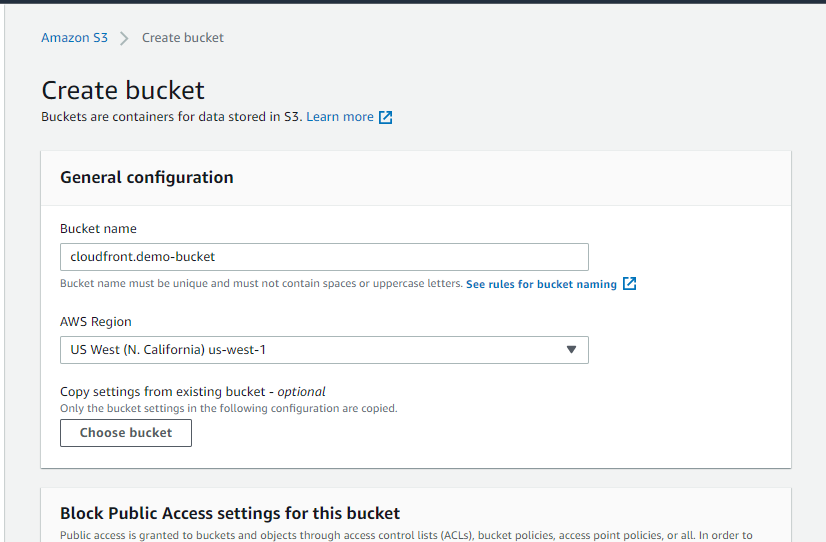Screen dimensions: 826x542
Task: Click the breadcrumb chevron separator icon
Action: click(x=125, y=38)
